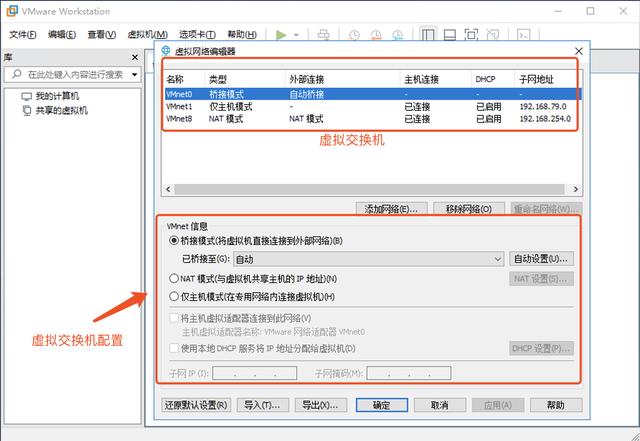This screenshot has width=640, height=441.
Task: Toggle 使用本地 DHCP 服务 checkbox
Action: point(174,348)
